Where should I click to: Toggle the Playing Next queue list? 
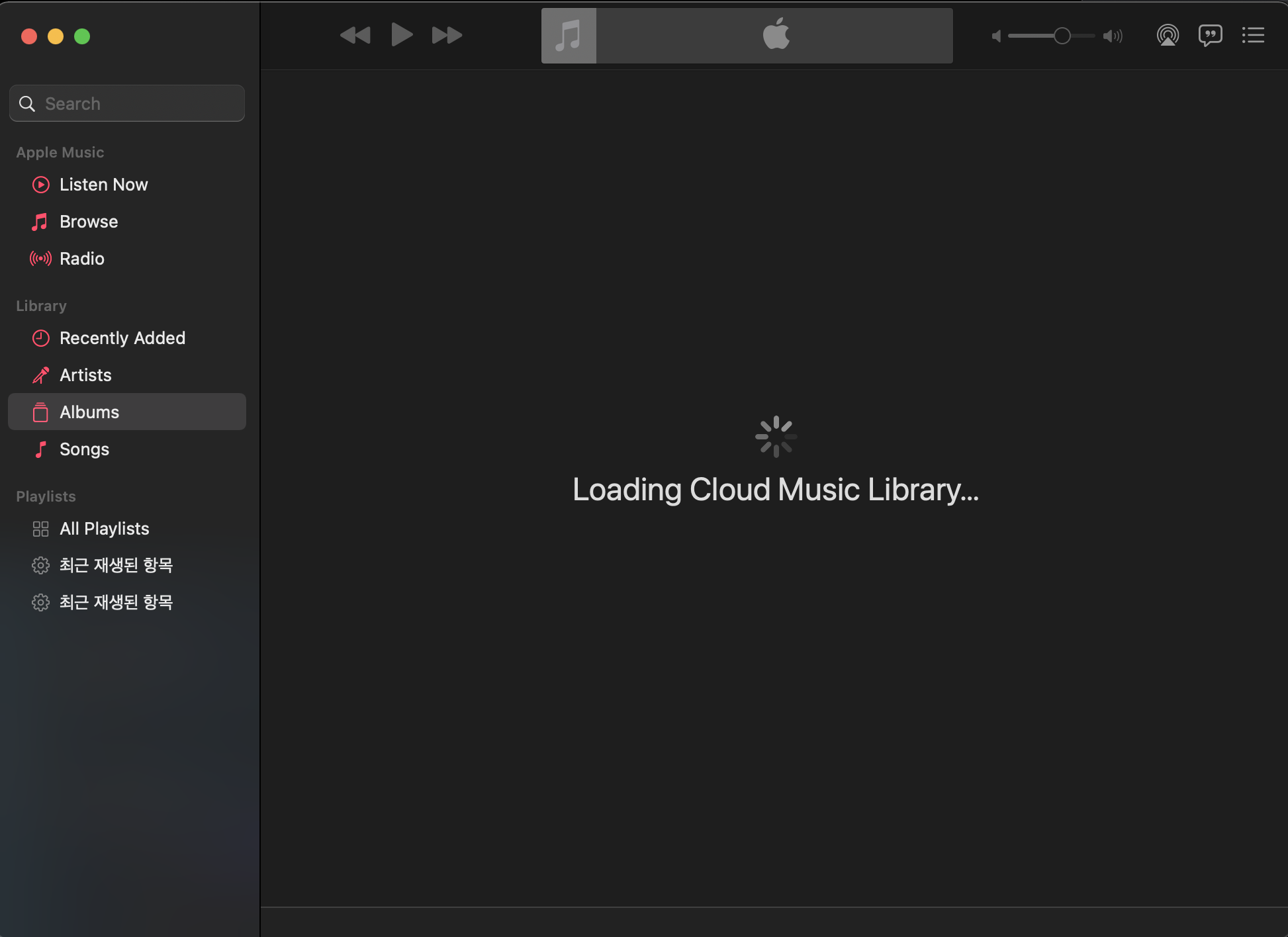(1253, 35)
